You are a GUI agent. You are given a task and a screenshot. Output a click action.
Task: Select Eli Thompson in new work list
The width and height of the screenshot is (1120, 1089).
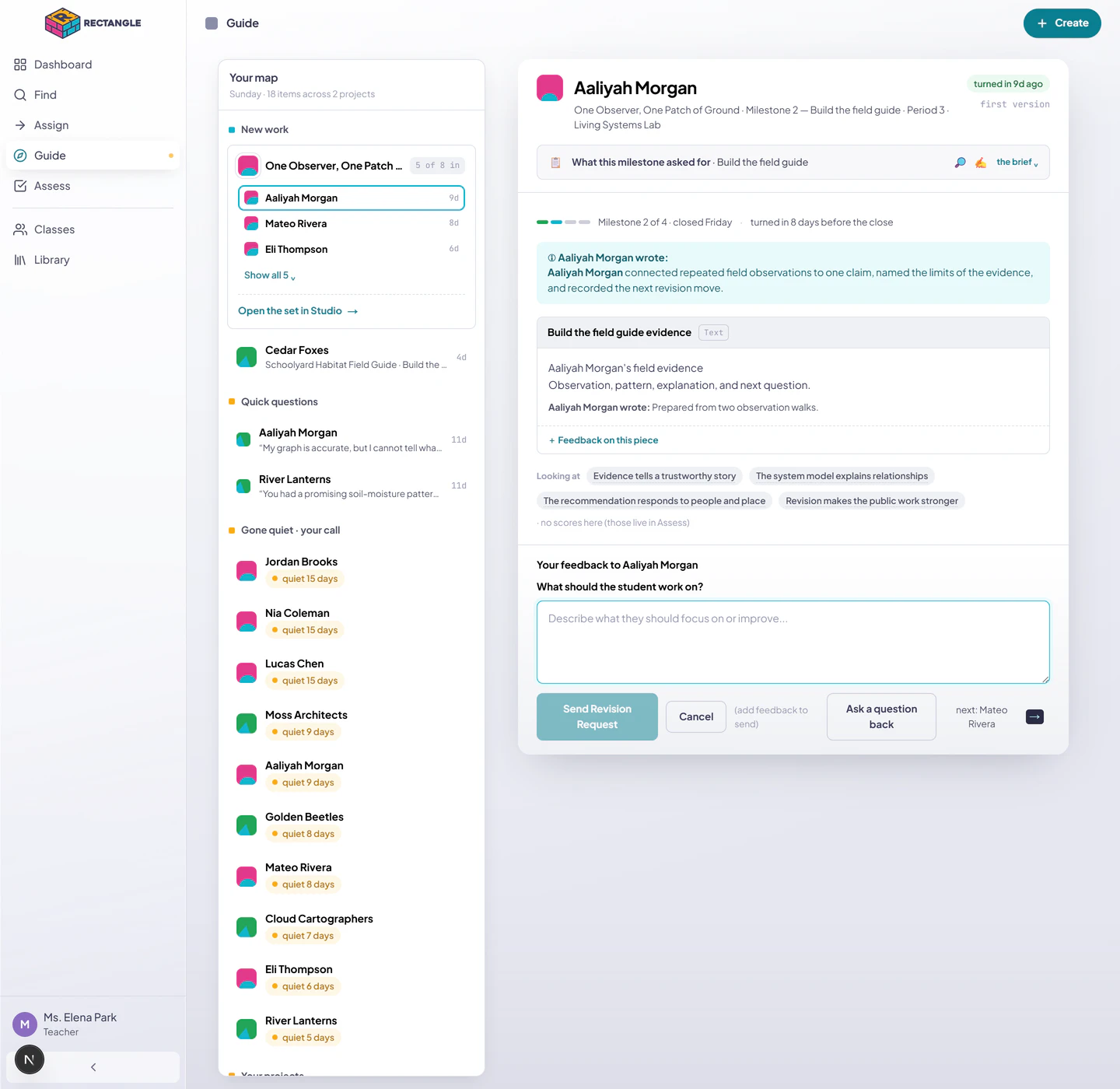(x=352, y=249)
